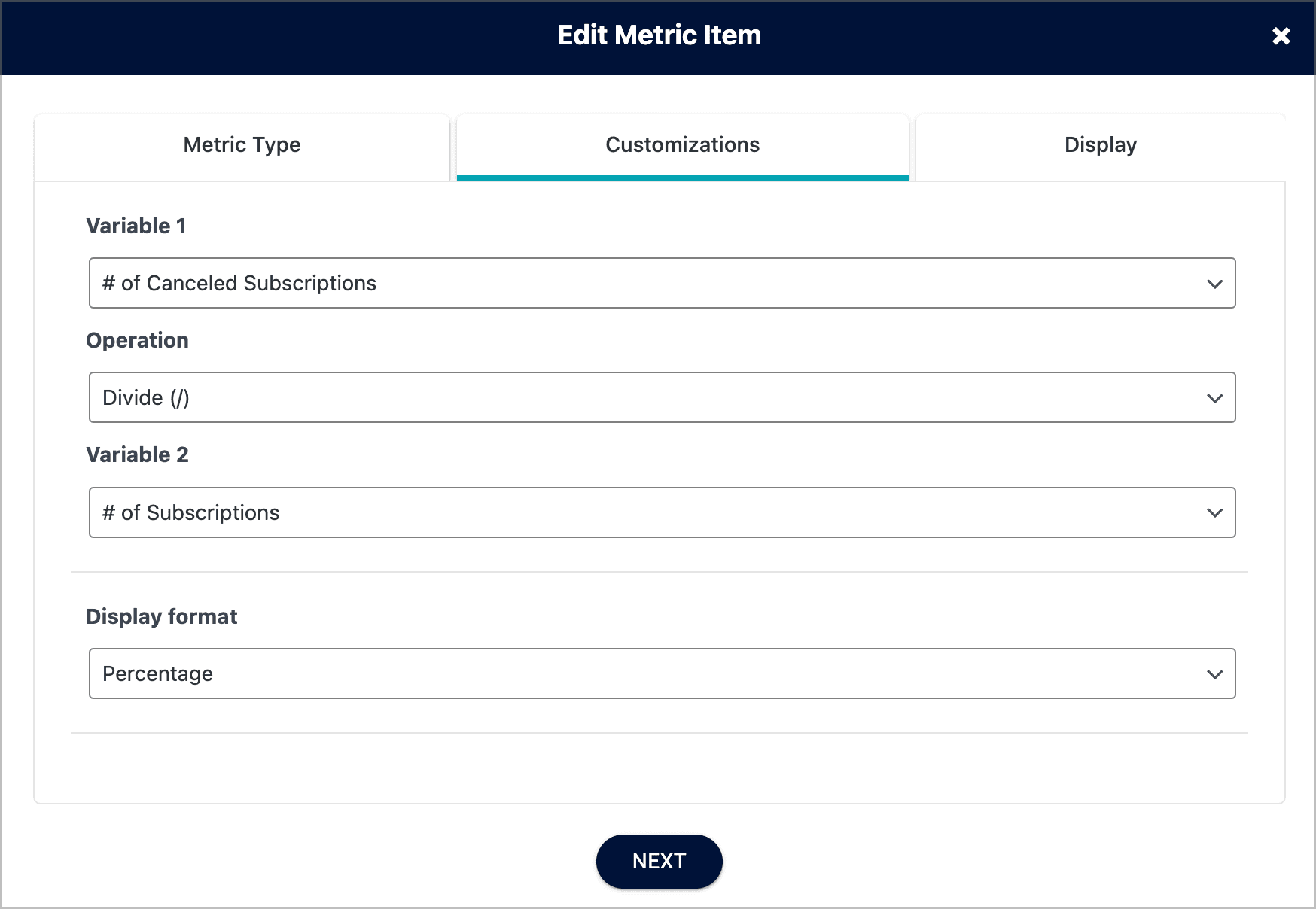Image resolution: width=1316 pixels, height=909 pixels.
Task: Switch to the Metric Type tab
Action: click(x=242, y=144)
